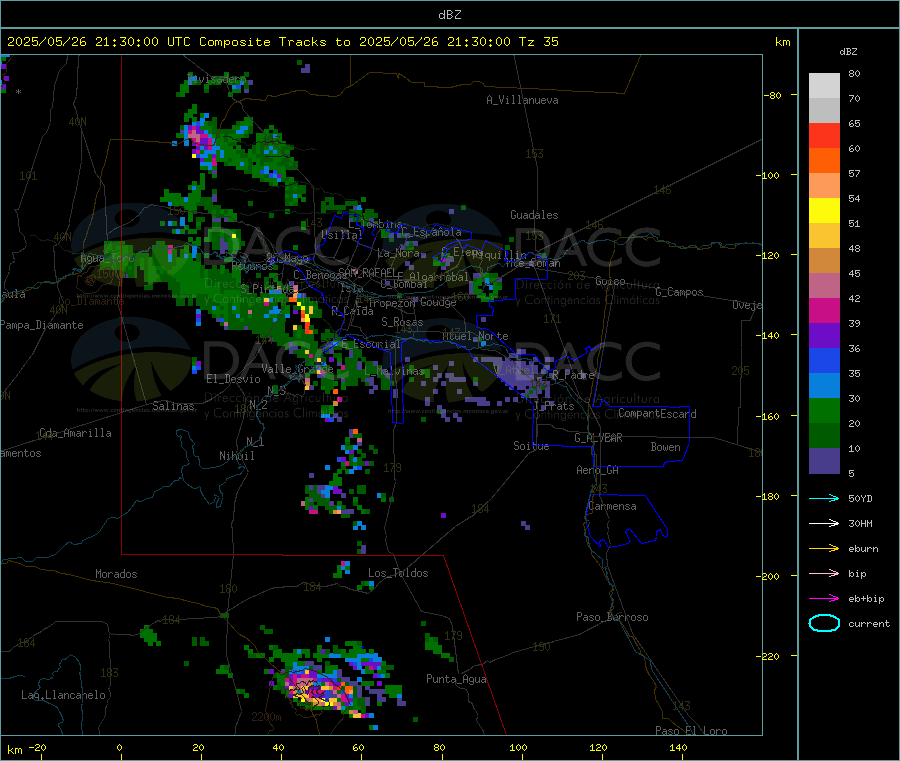Image resolution: width=900 pixels, height=761 pixels.
Task: Click the 'Carmensa' map label
Action: 612,506
